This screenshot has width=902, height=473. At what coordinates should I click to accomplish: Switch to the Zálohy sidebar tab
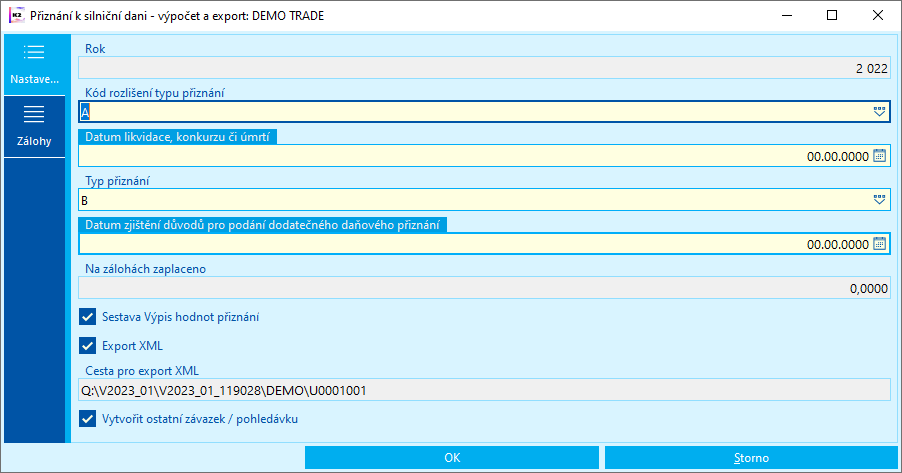click(35, 127)
